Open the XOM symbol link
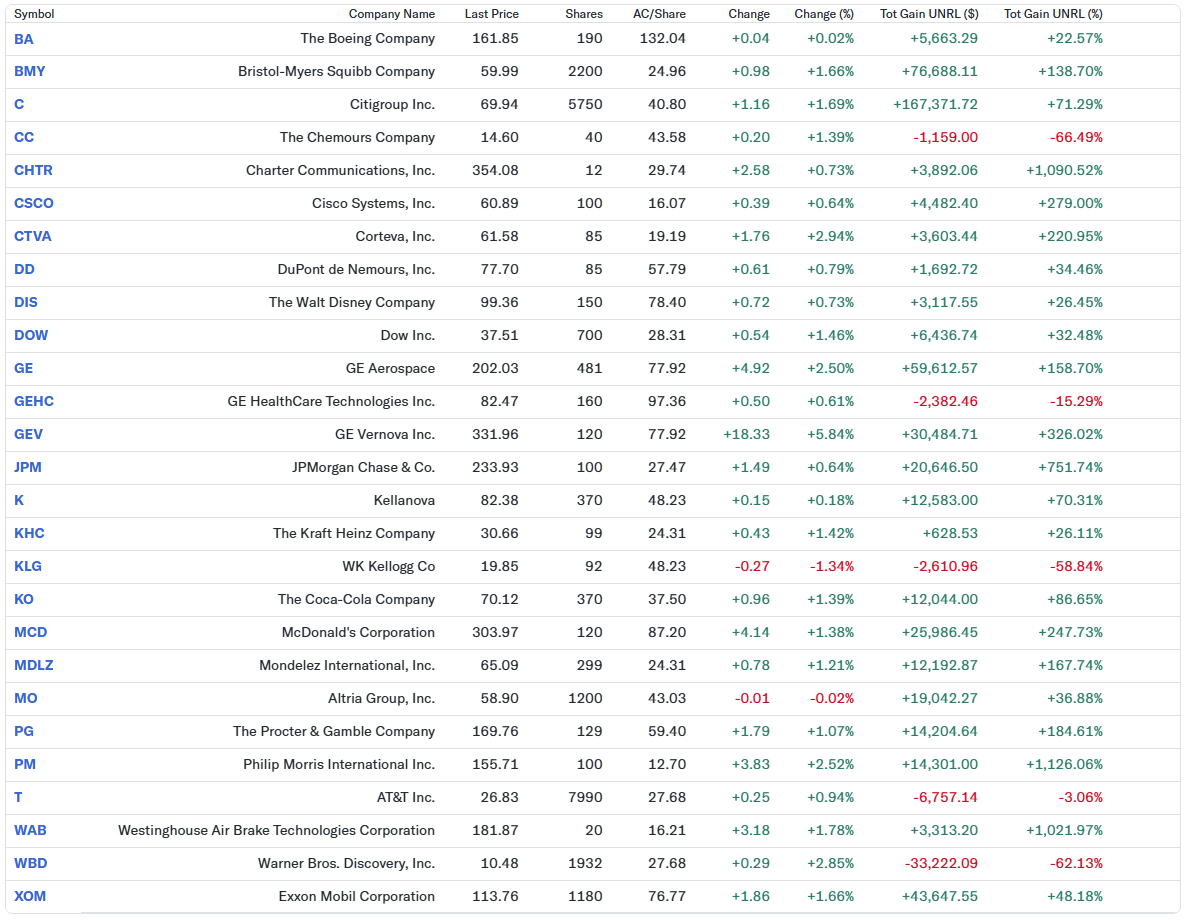 [29, 896]
